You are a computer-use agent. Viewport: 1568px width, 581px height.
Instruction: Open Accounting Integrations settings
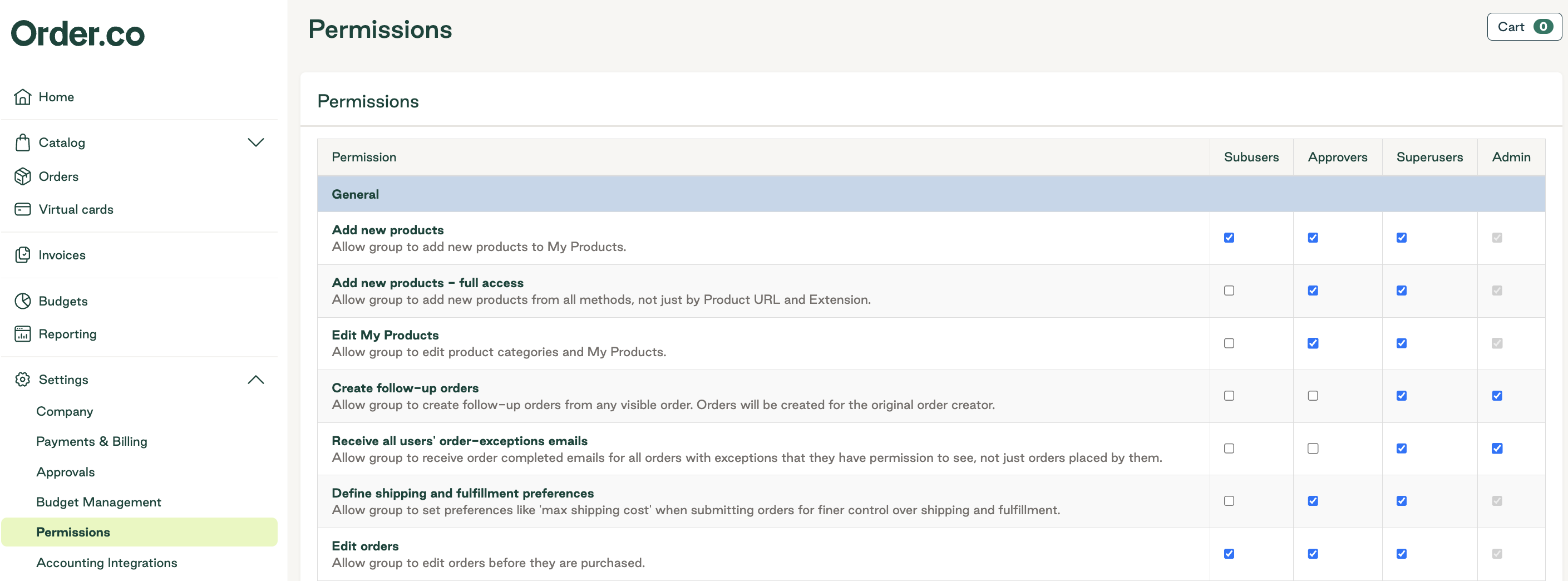tap(106, 563)
